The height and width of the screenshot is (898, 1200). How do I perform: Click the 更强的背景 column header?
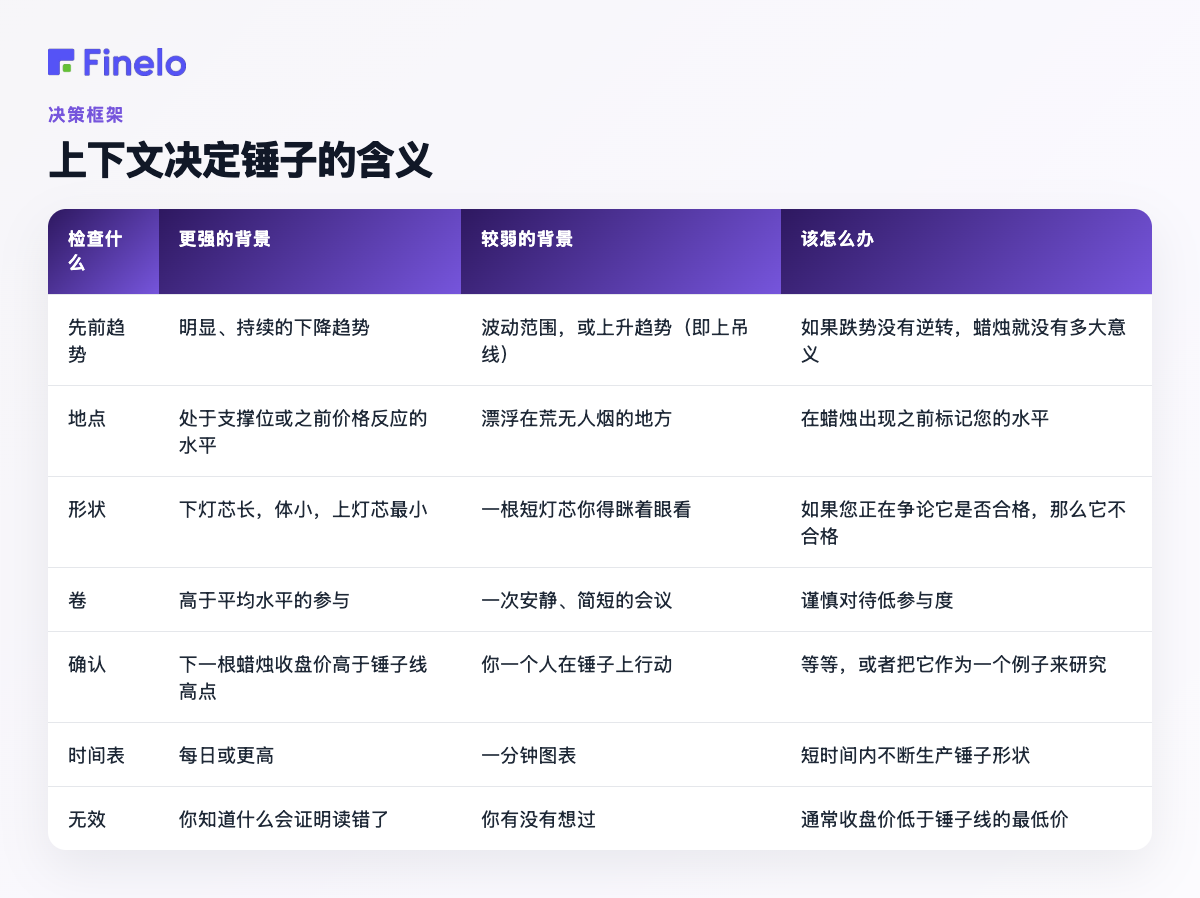tap(310, 251)
